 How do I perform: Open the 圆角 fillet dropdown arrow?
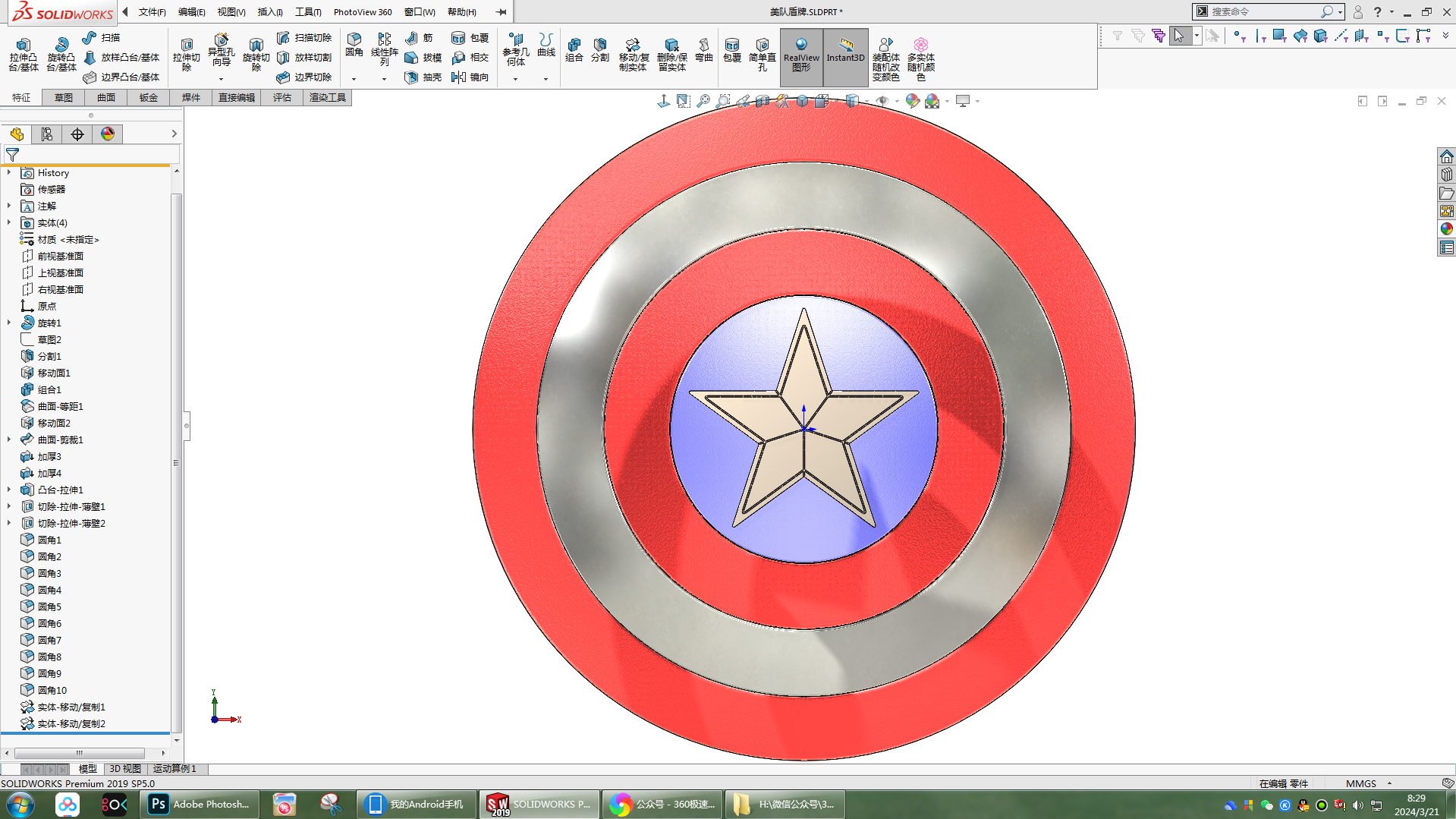(x=354, y=79)
